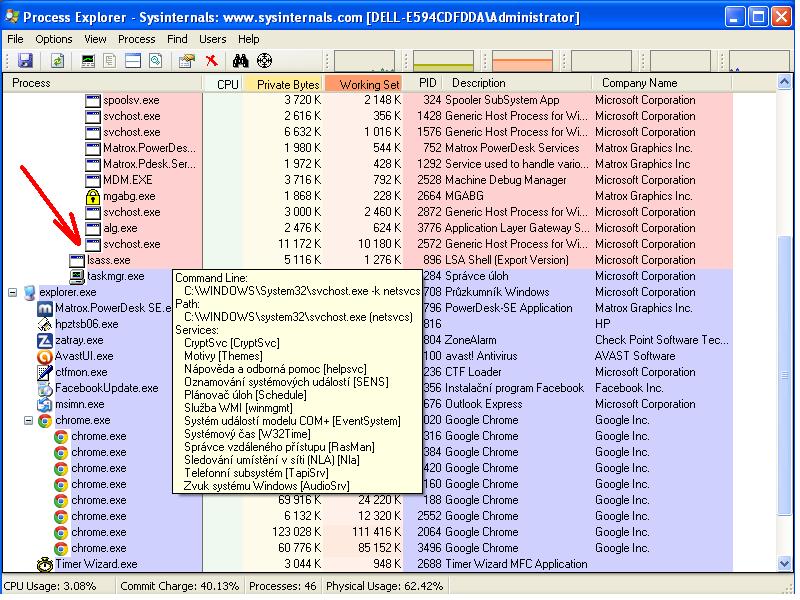Open the Users menu
The width and height of the screenshot is (800, 600).
point(213,39)
